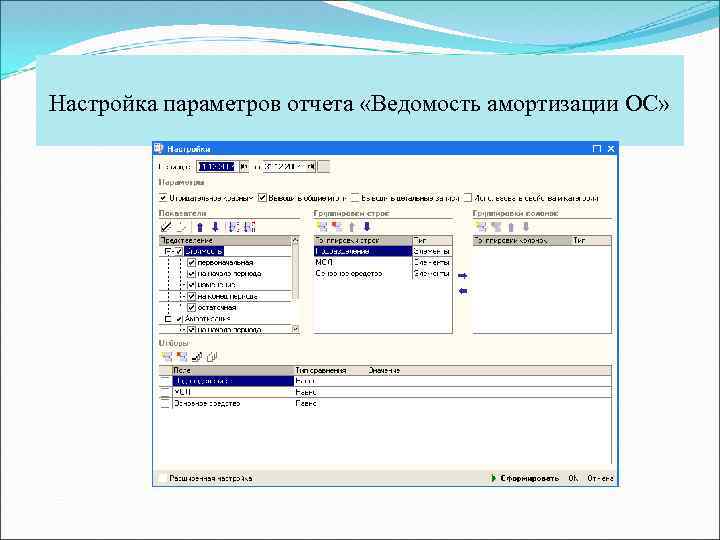This screenshot has width=720, height=540.
Task: Move grouping to columns with right arrow
Action: coord(463,276)
